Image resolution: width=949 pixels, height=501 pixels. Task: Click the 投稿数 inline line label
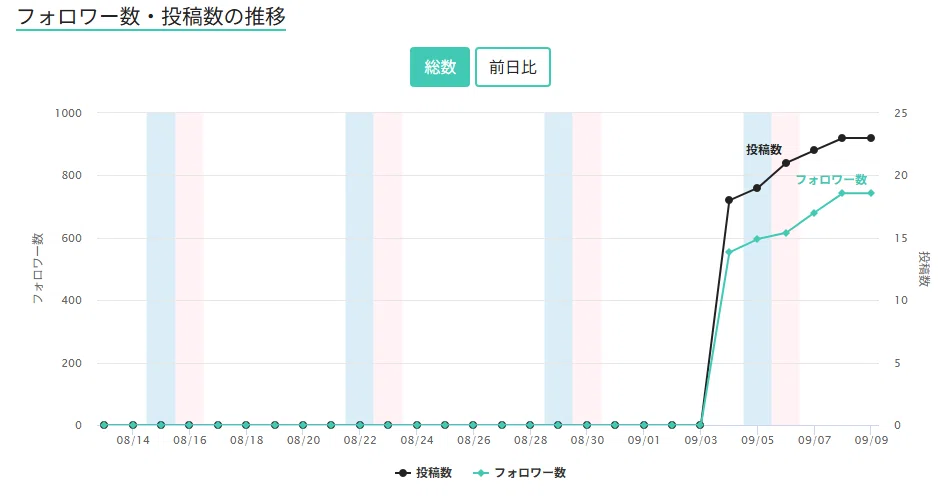pos(764,149)
